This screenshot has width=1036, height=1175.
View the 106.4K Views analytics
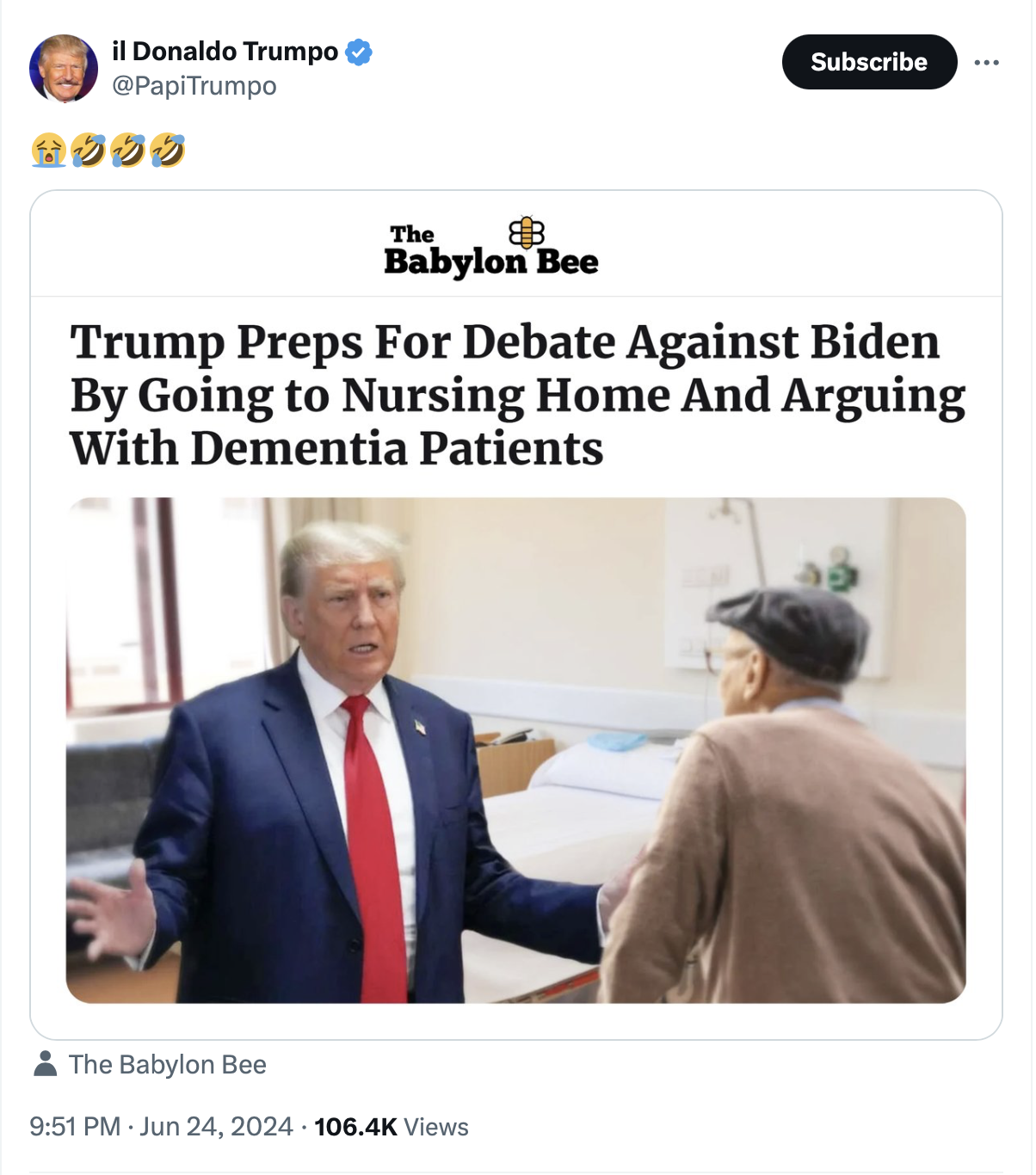pyautogui.click(x=392, y=1127)
